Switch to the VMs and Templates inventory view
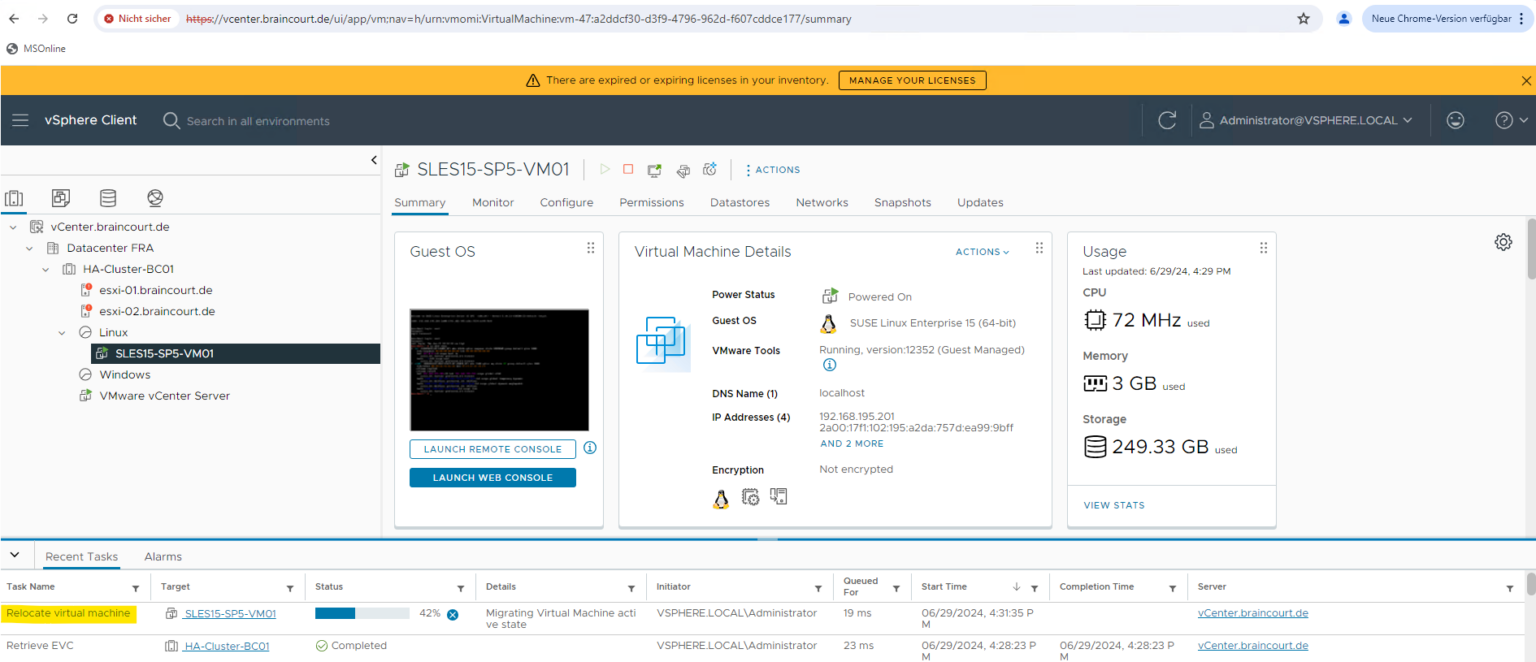Image resolution: width=1536 pixels, height=662 pixels. click(x=60, y=197)
